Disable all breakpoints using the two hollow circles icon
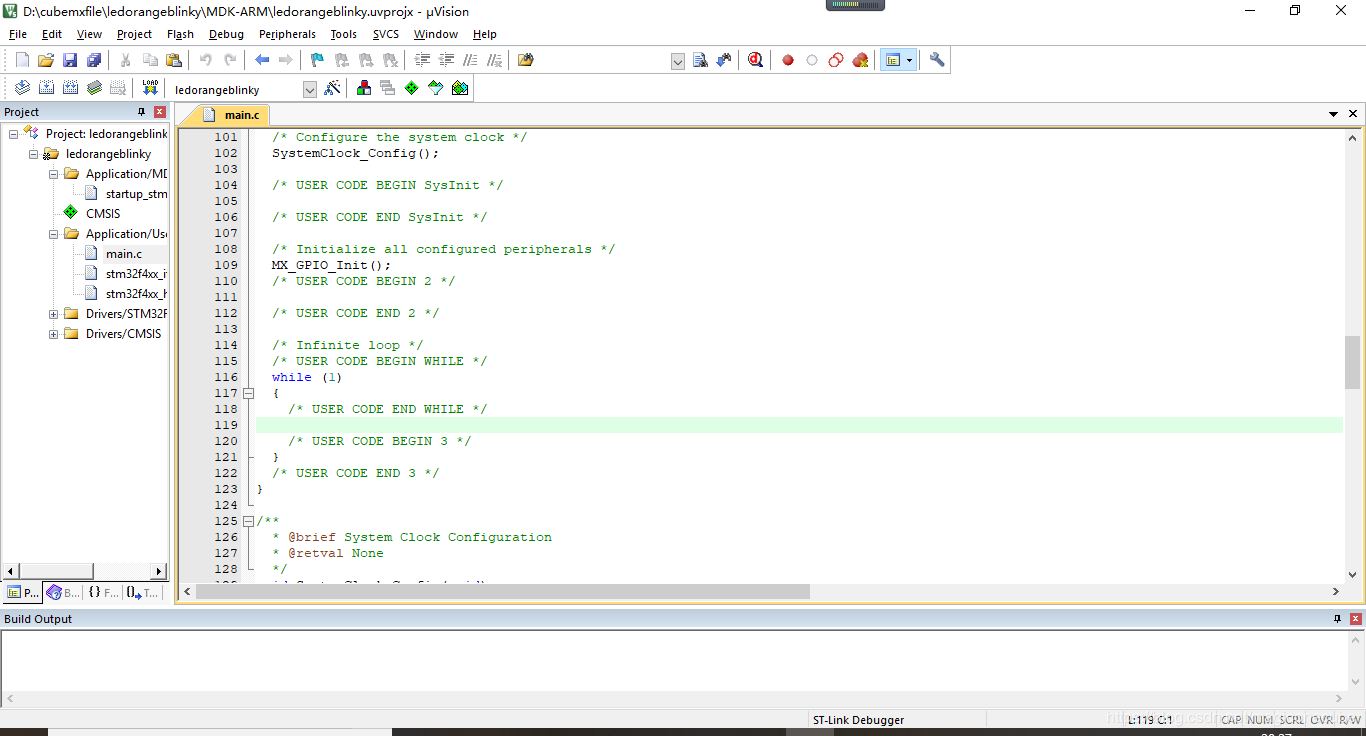This screenshot has height=736, width=1366. point(836,60)
